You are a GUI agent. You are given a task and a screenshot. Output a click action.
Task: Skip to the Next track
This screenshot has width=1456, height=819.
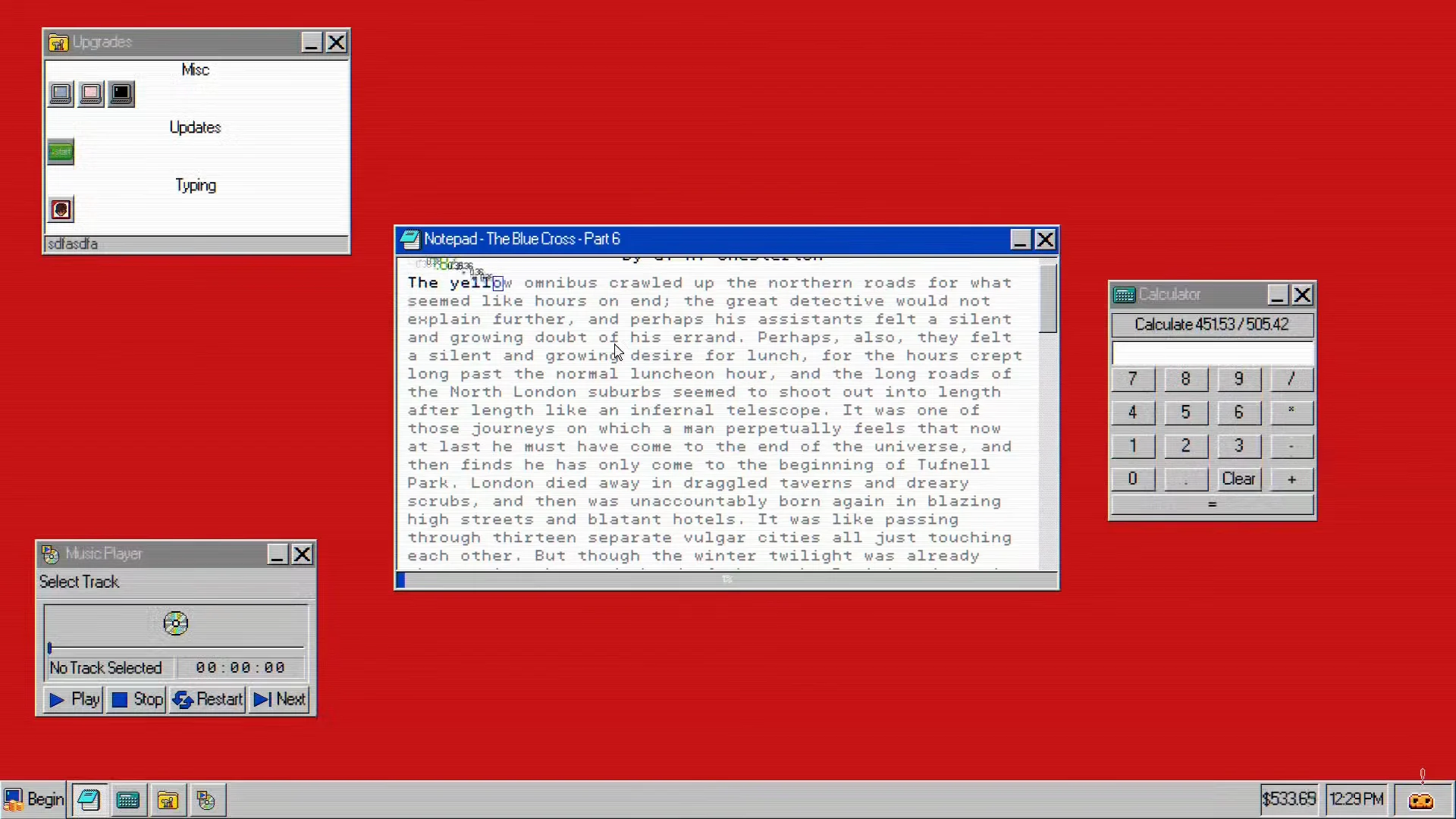[279, 699]
